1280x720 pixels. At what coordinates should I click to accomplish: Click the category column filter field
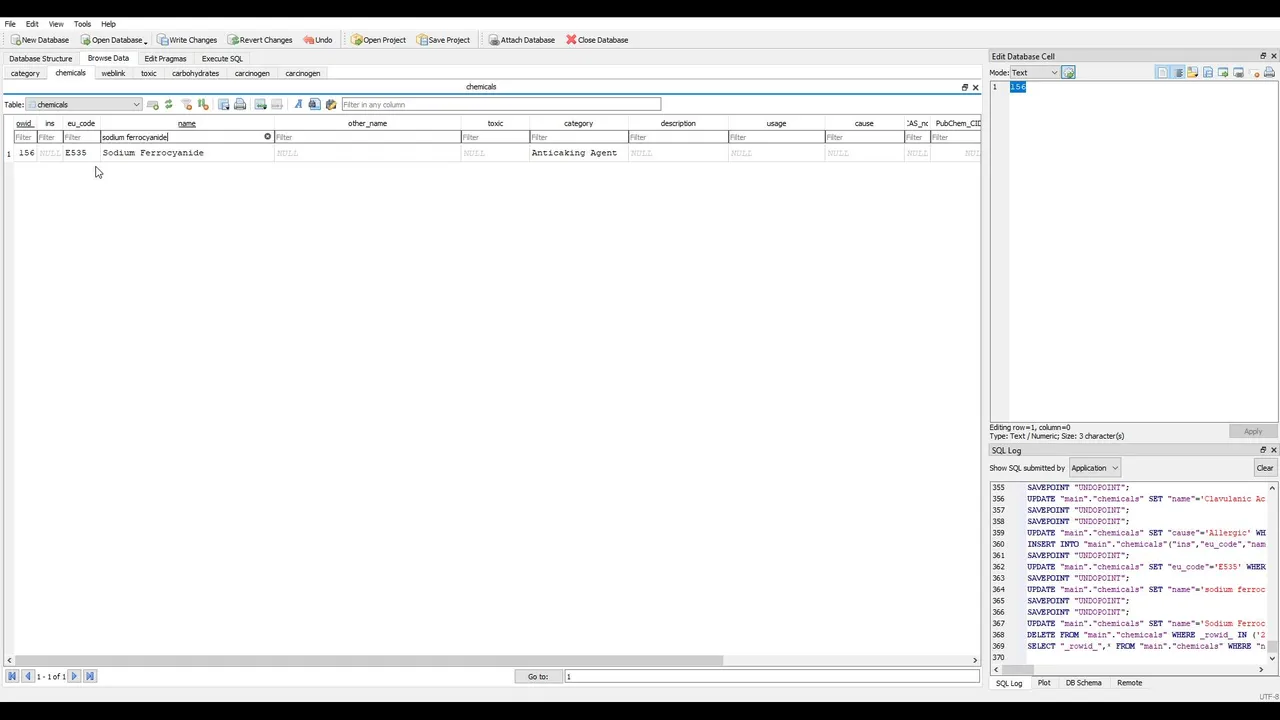tap(578, 137)
